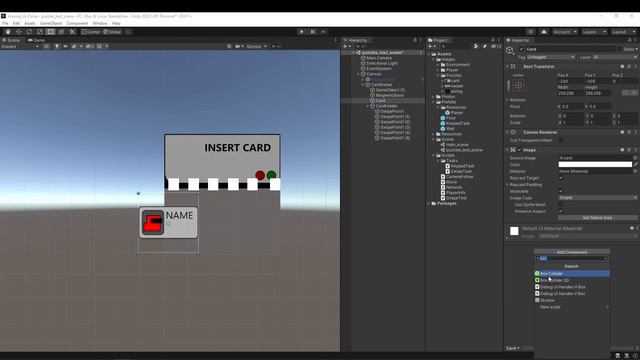Collapse CardHolder object in Hierarchy

368,106
